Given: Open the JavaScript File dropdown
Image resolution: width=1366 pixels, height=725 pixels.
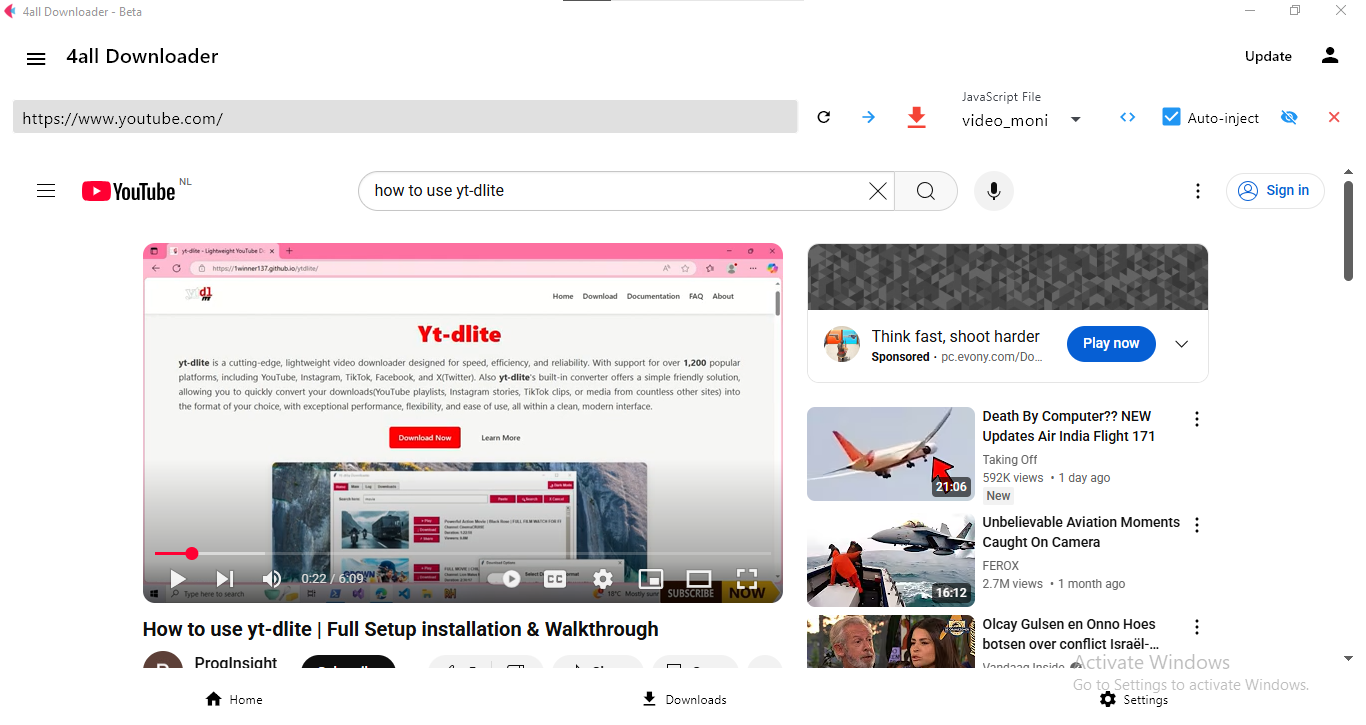Looking at the screenshot, I should coord(1022,120).
